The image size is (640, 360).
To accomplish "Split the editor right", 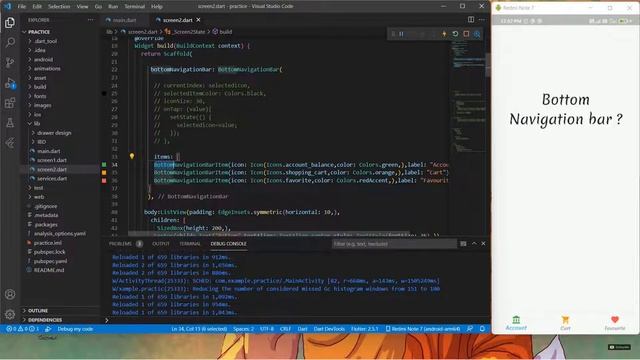I will click(471, 20).
